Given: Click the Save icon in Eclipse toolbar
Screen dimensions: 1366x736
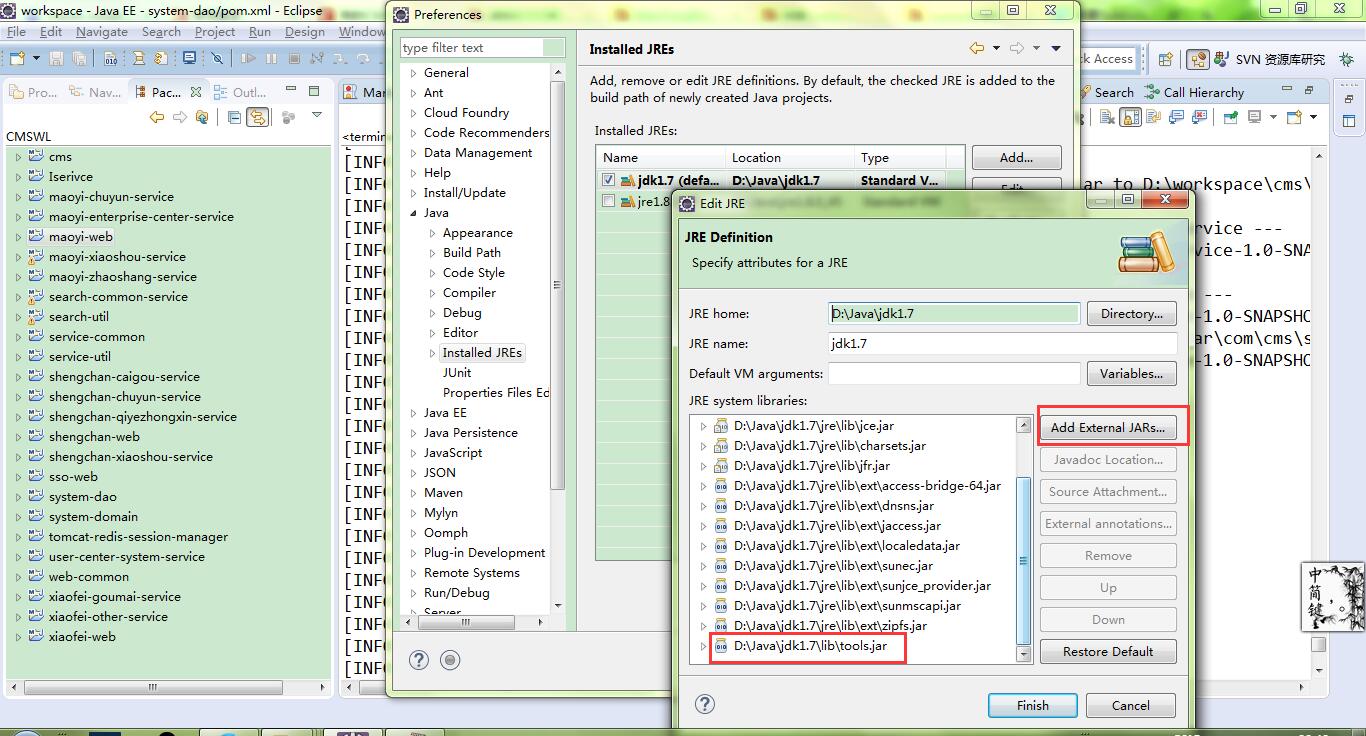Looking at the screenshot, I should (x=55, y=59).
